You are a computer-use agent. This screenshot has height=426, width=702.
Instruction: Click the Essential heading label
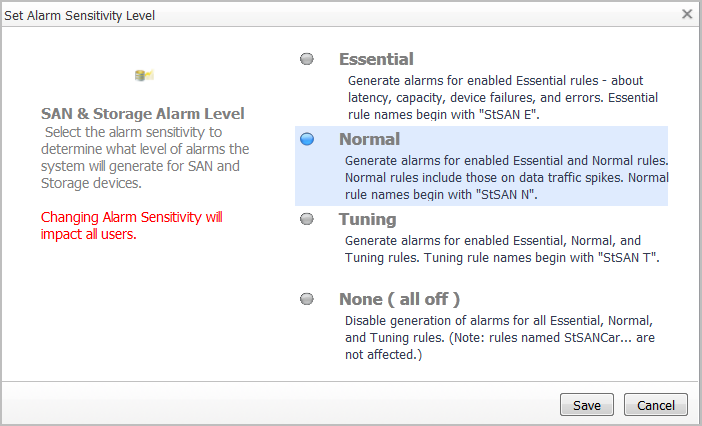point(376,59)
